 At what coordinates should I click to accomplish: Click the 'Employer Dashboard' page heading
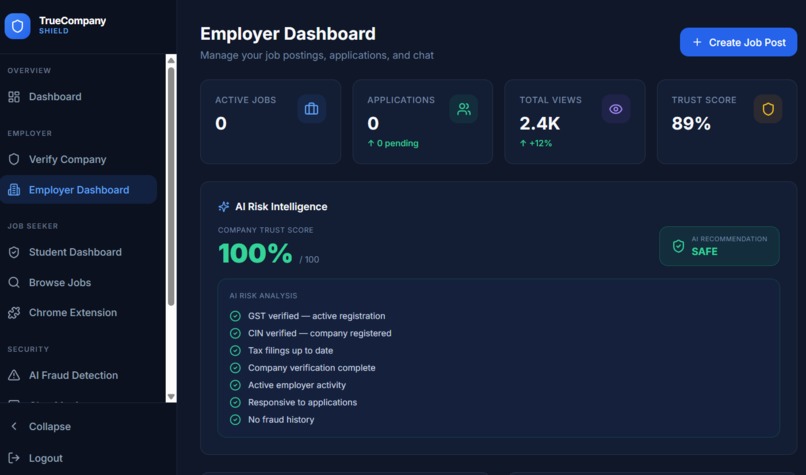288,34
